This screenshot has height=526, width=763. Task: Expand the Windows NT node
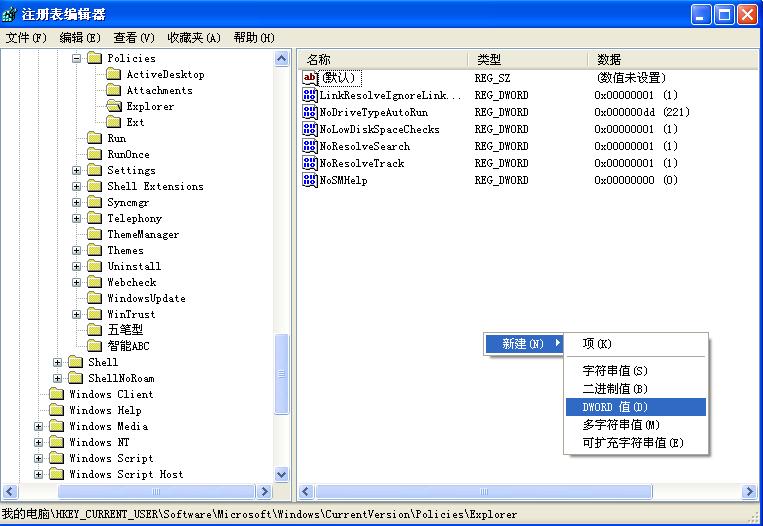point(38,442)
